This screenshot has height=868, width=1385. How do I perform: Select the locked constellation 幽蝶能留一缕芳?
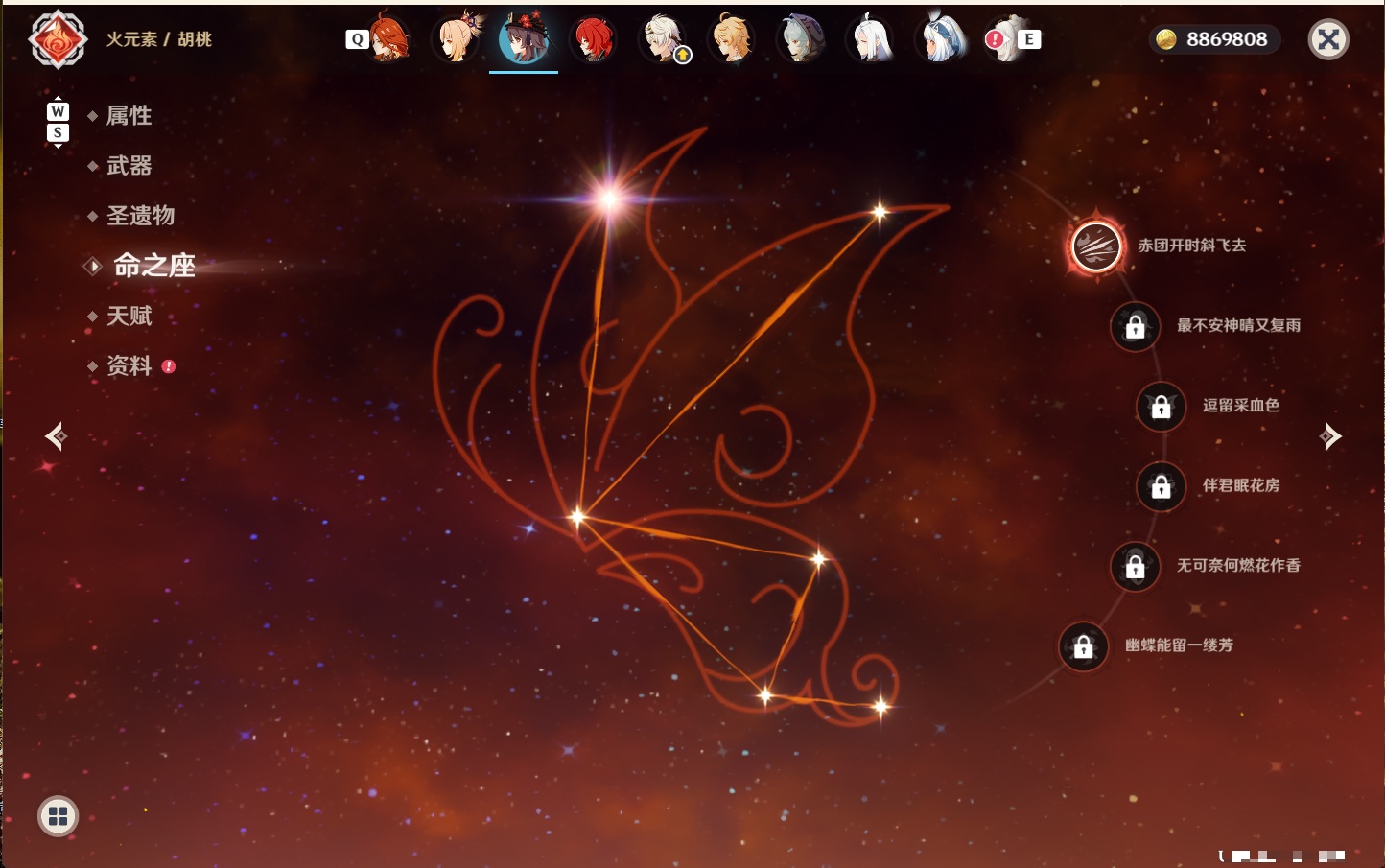click(1083, 646)
